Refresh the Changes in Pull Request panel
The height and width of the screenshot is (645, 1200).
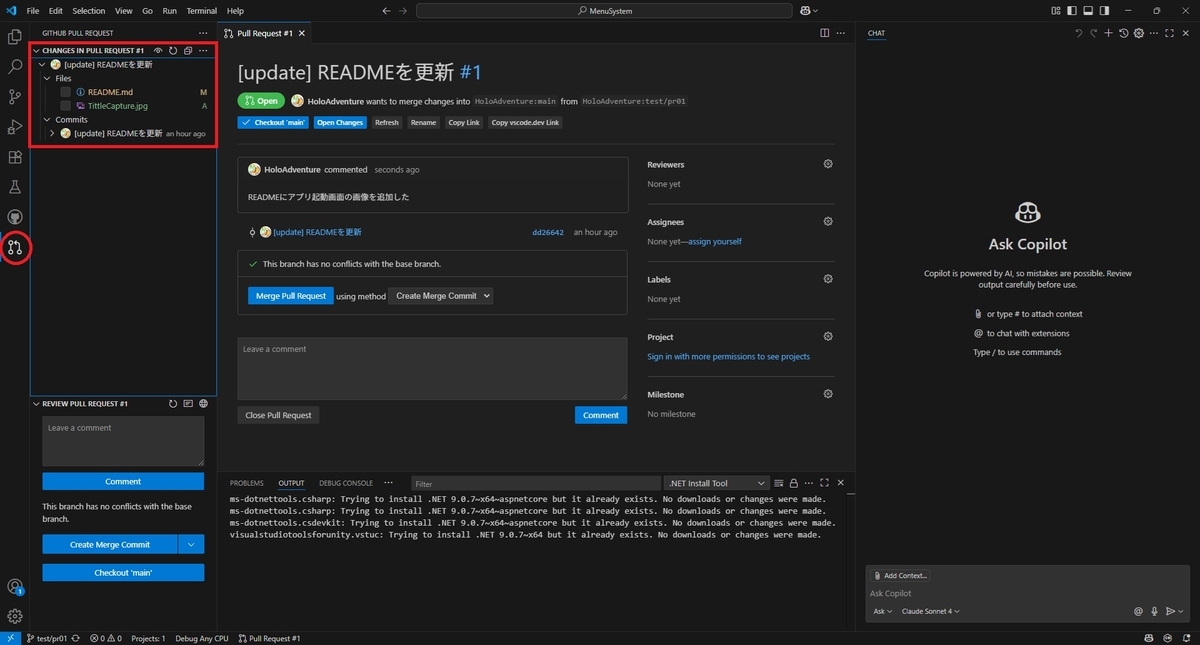coord(171,50)
